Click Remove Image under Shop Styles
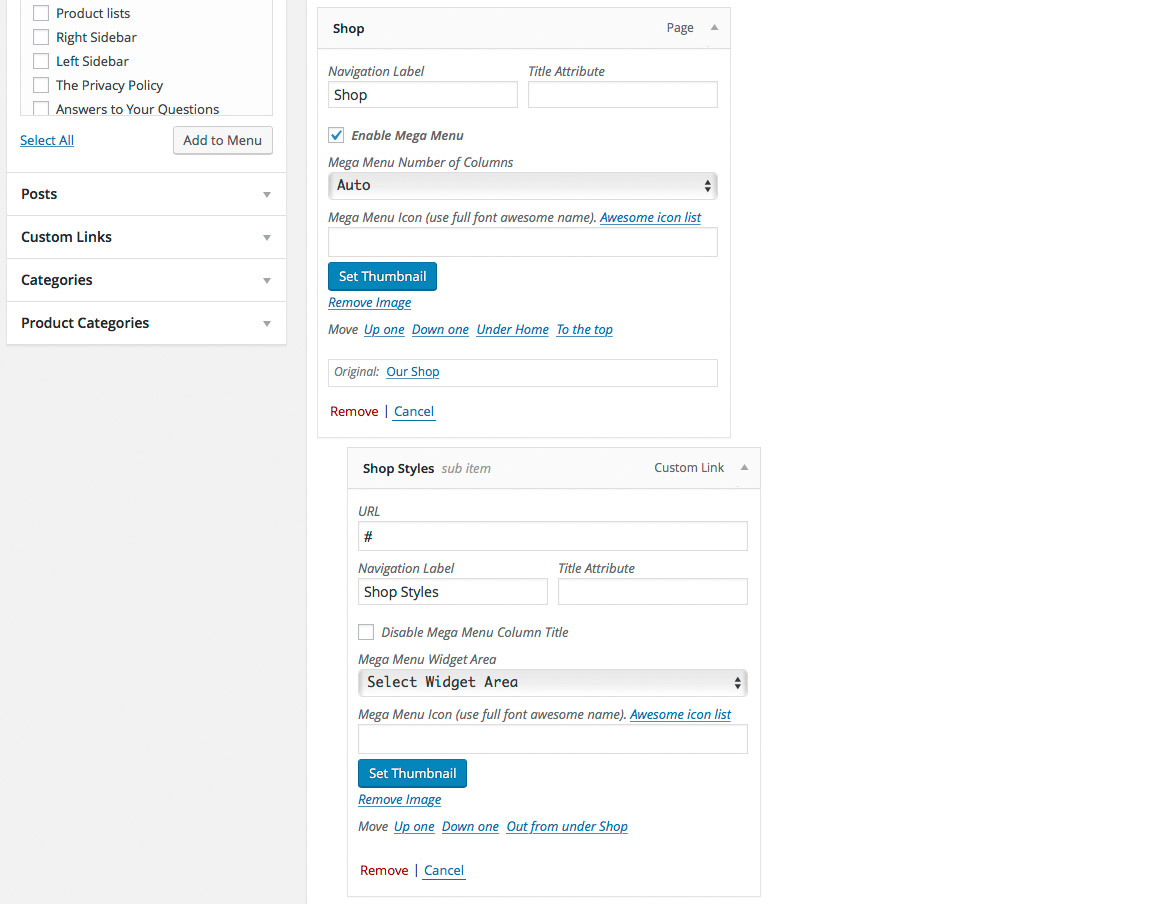 [399, 800]
